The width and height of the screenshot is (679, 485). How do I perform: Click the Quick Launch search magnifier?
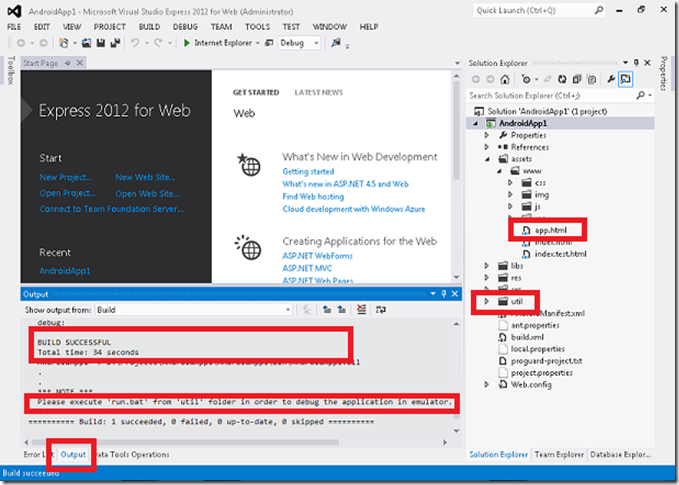coord(599,10)
